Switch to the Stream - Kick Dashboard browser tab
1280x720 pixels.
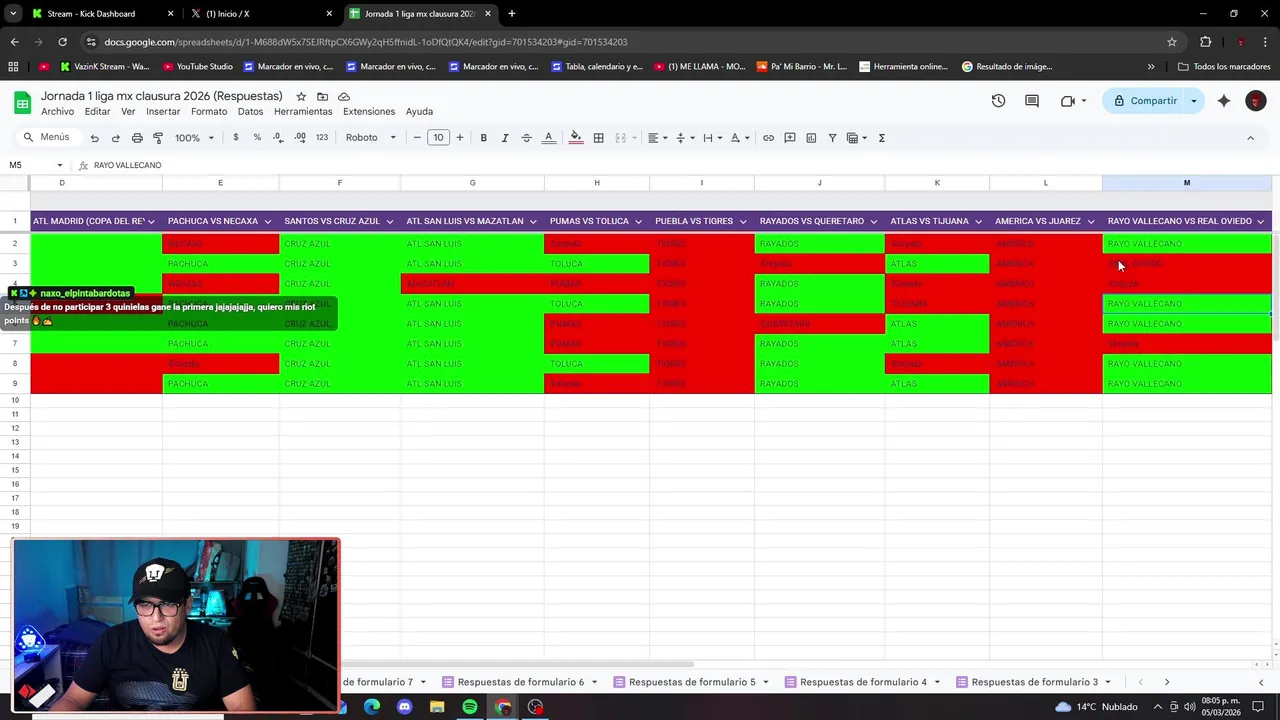click(102, 14)
